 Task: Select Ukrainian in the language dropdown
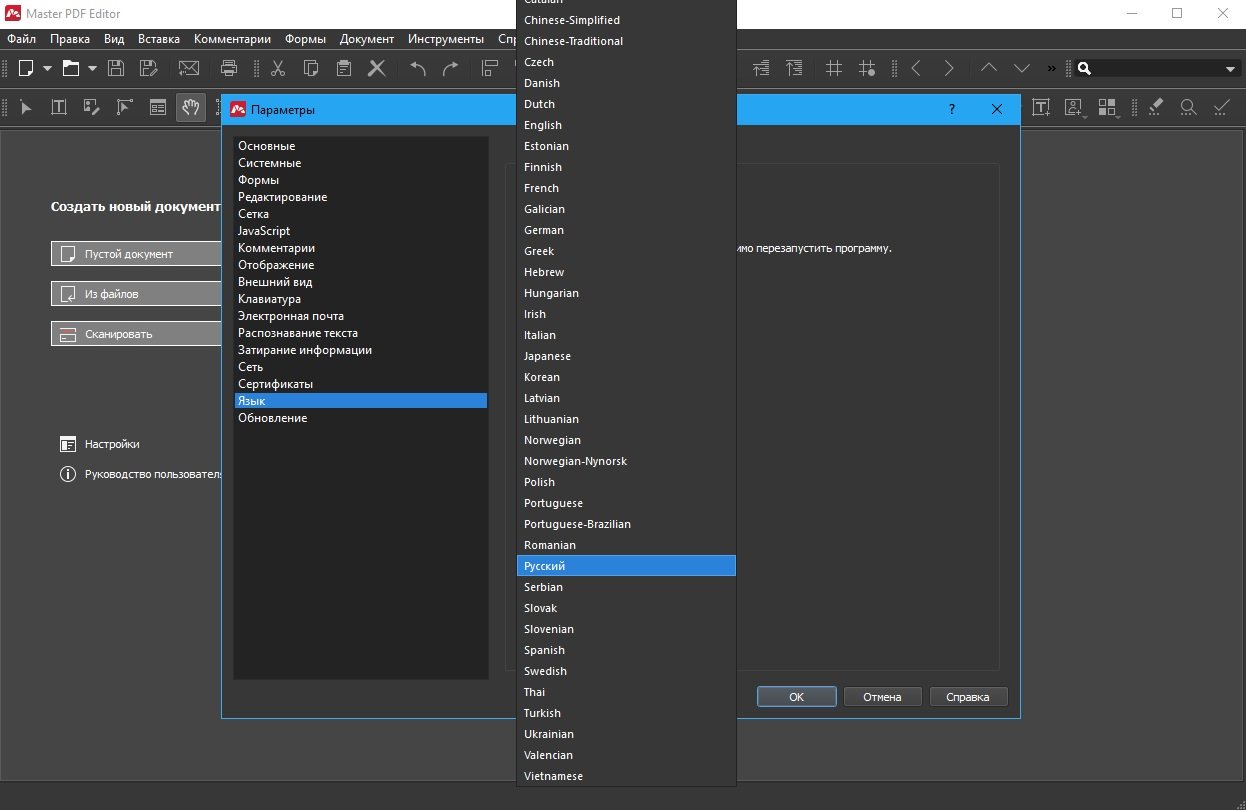(x=549, y=734)
